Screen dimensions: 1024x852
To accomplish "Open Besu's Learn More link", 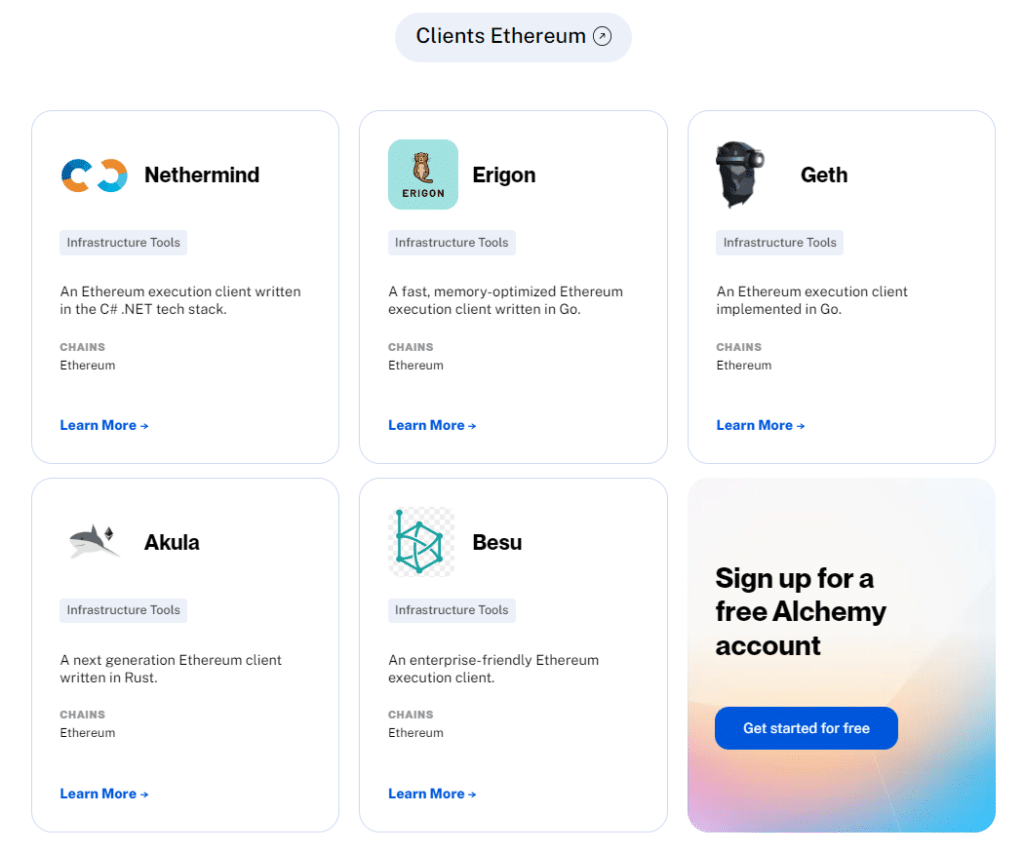I will coord(432,794).
